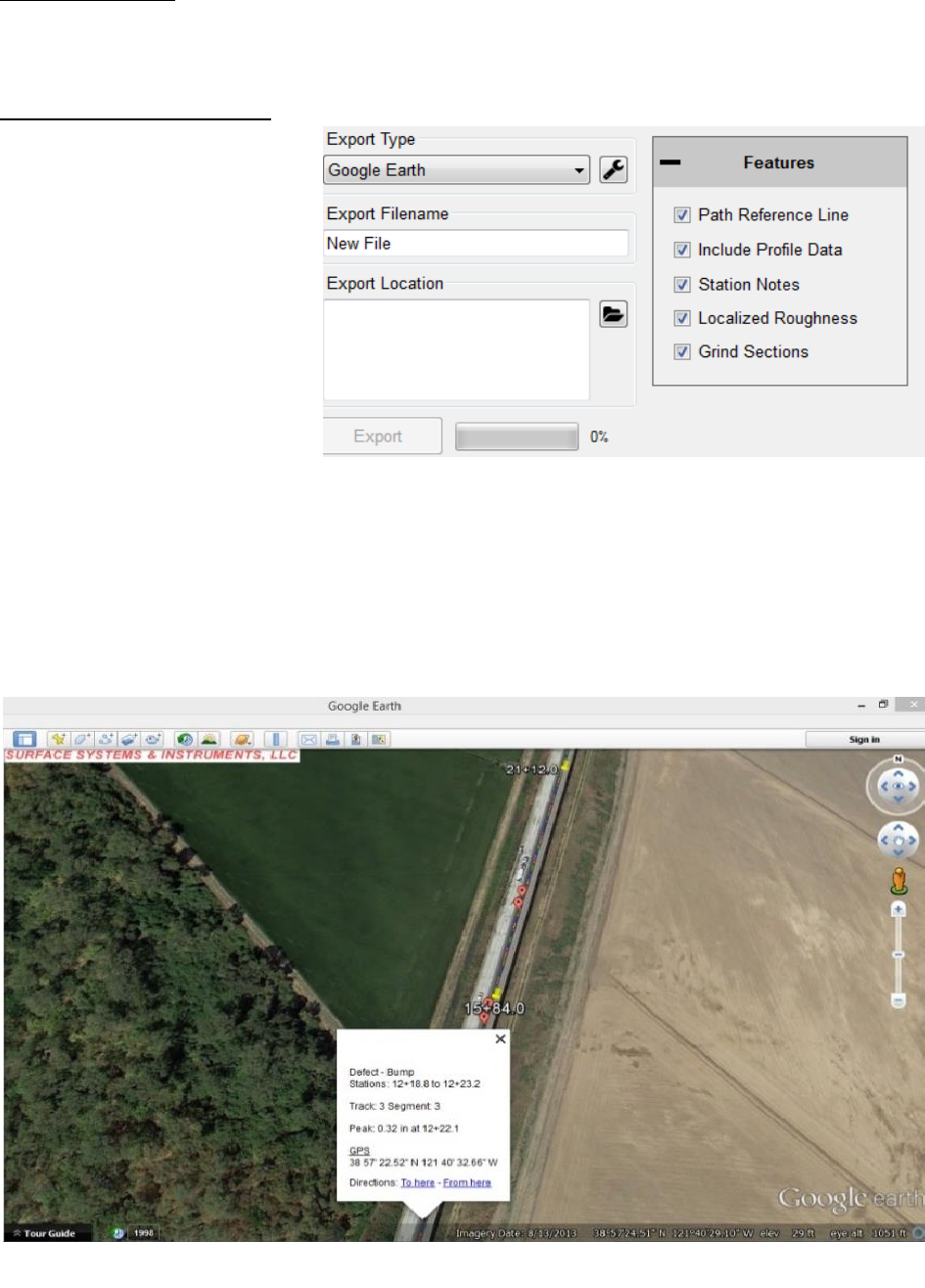Click the Print toolbar icon
This screenshot has height=1288, width=925.
[333, 739]
